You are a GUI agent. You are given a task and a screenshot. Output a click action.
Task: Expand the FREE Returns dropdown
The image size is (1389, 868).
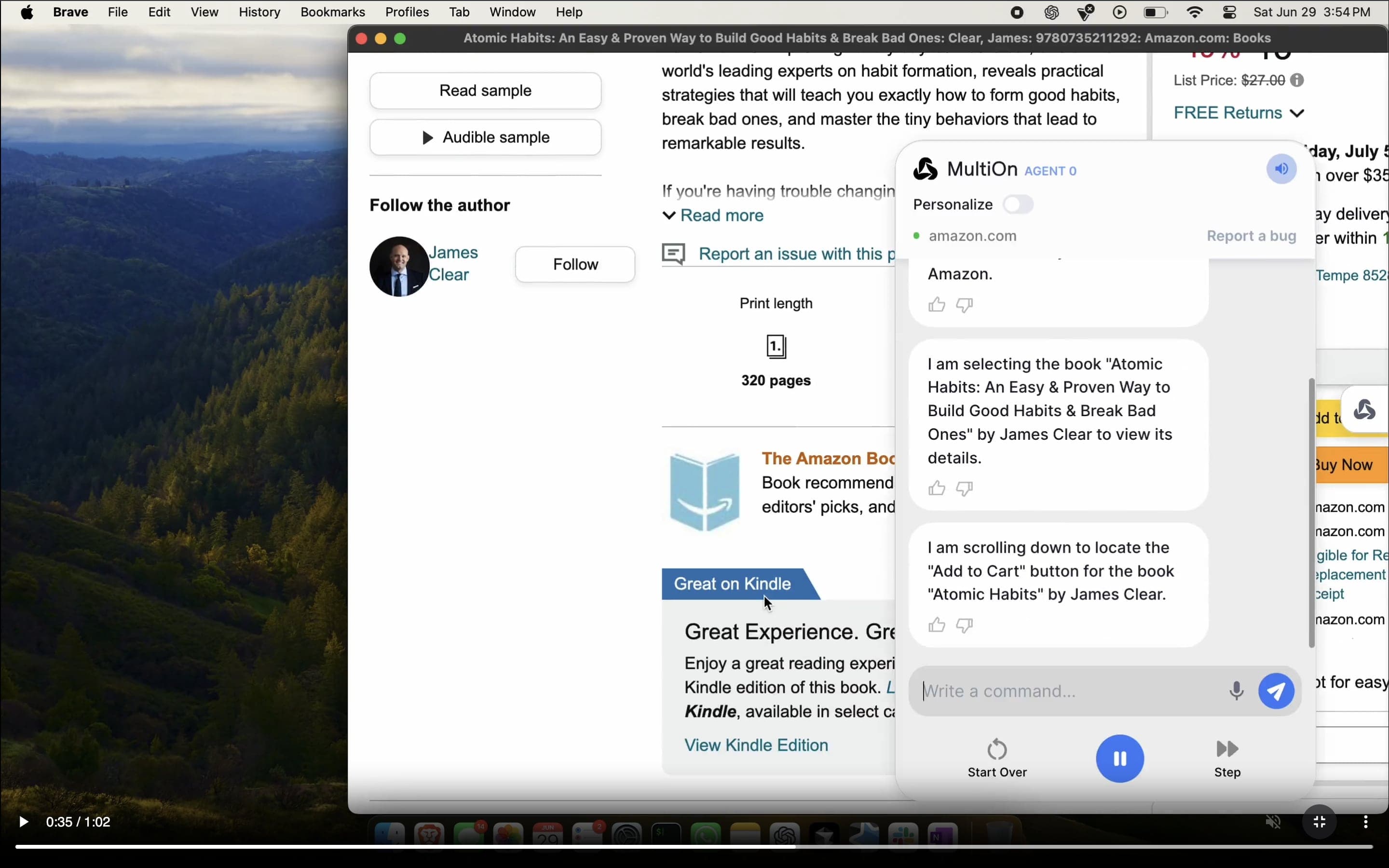1239,112
